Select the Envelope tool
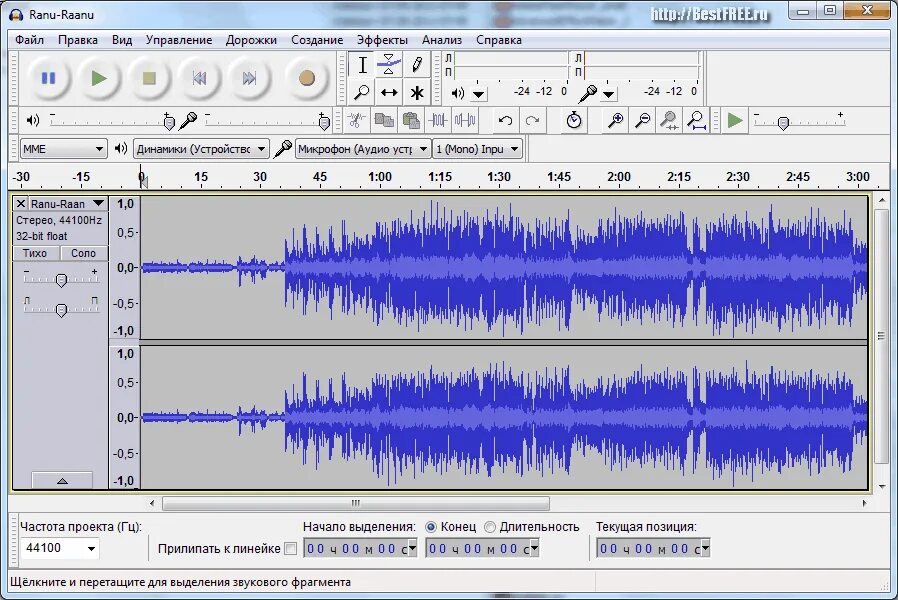Image resolution: width=898 pixels, height=600 pixels. (389, 65)
